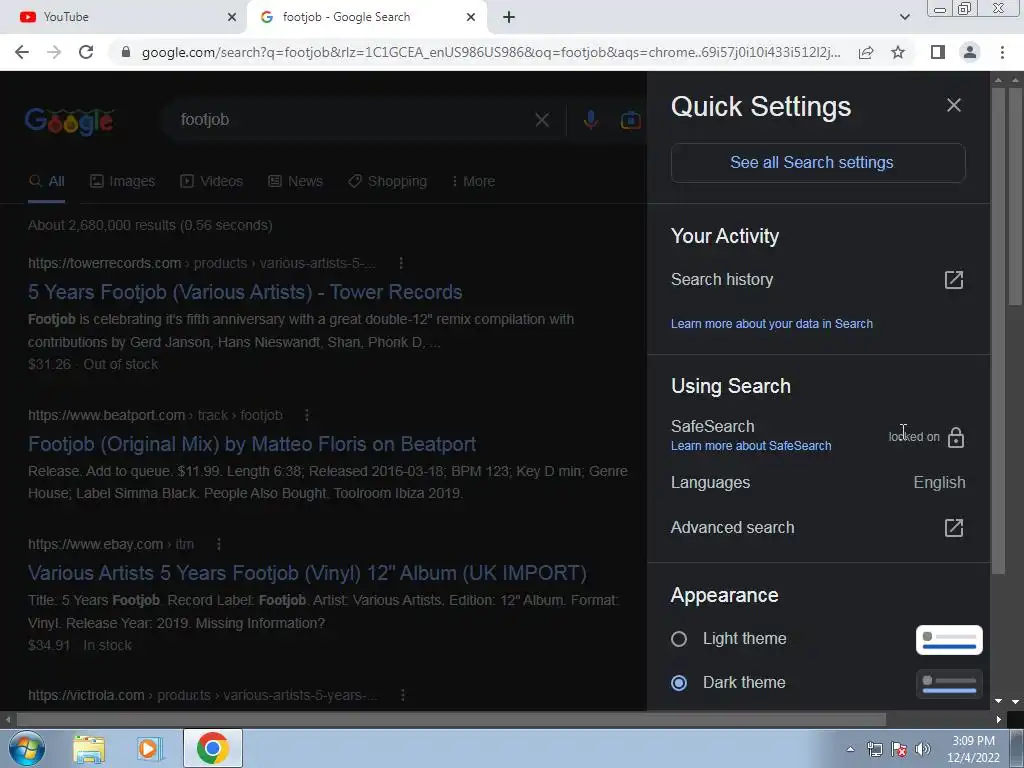Select Dark theme radio button
Screen dimensions: 1024x768
click(679, 682)
